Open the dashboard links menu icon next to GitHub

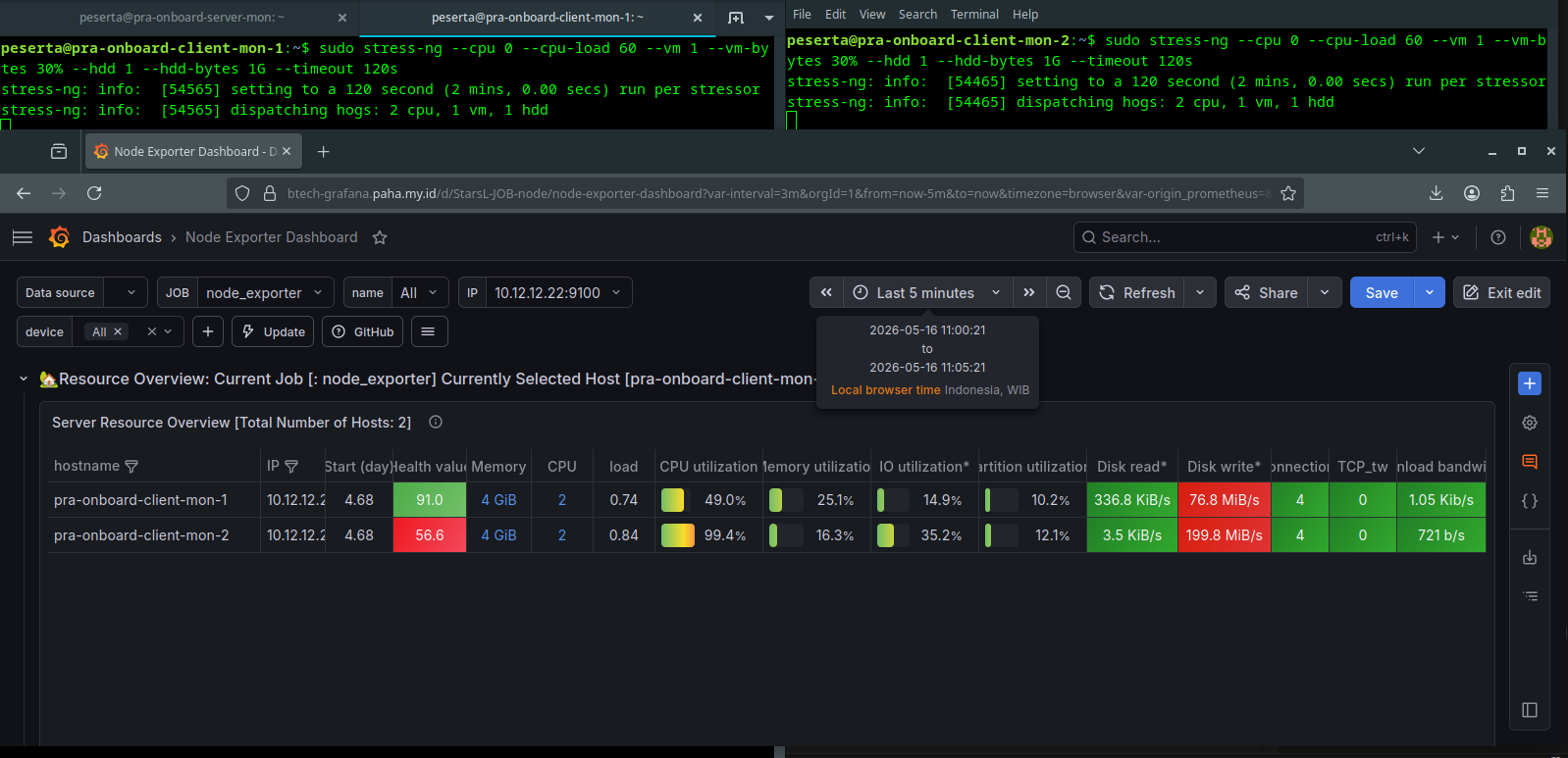[x=429, y=331]
